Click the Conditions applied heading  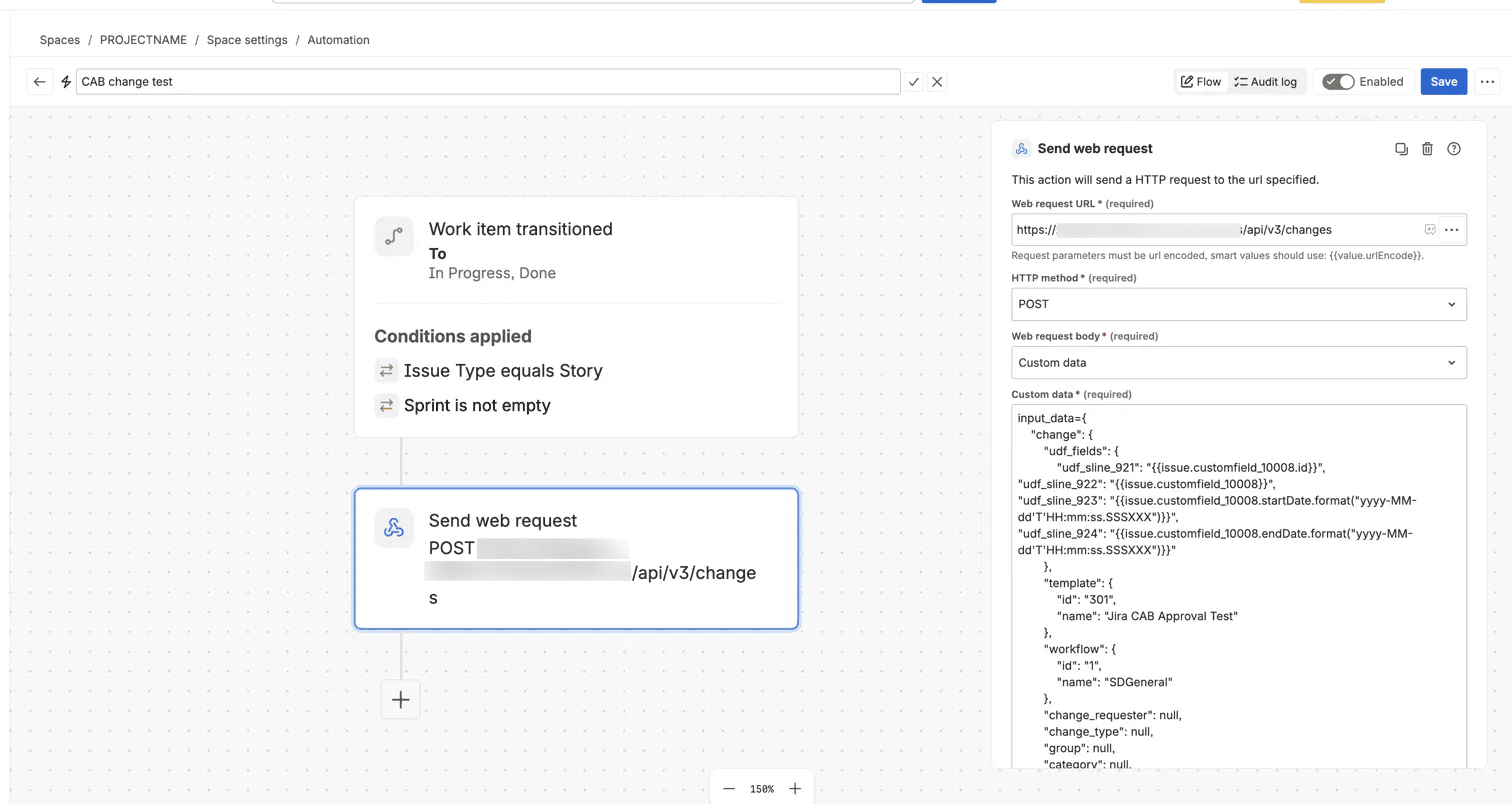click(x=453, y=336)
